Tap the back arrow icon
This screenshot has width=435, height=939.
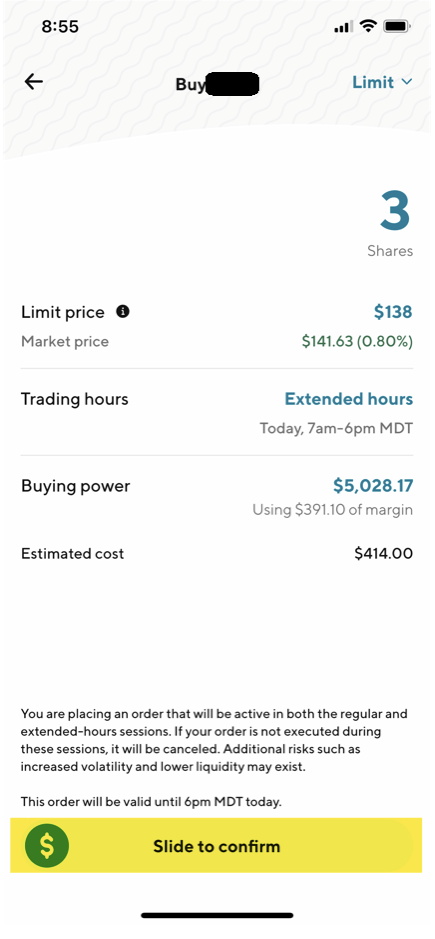click(x=34, y=82)
